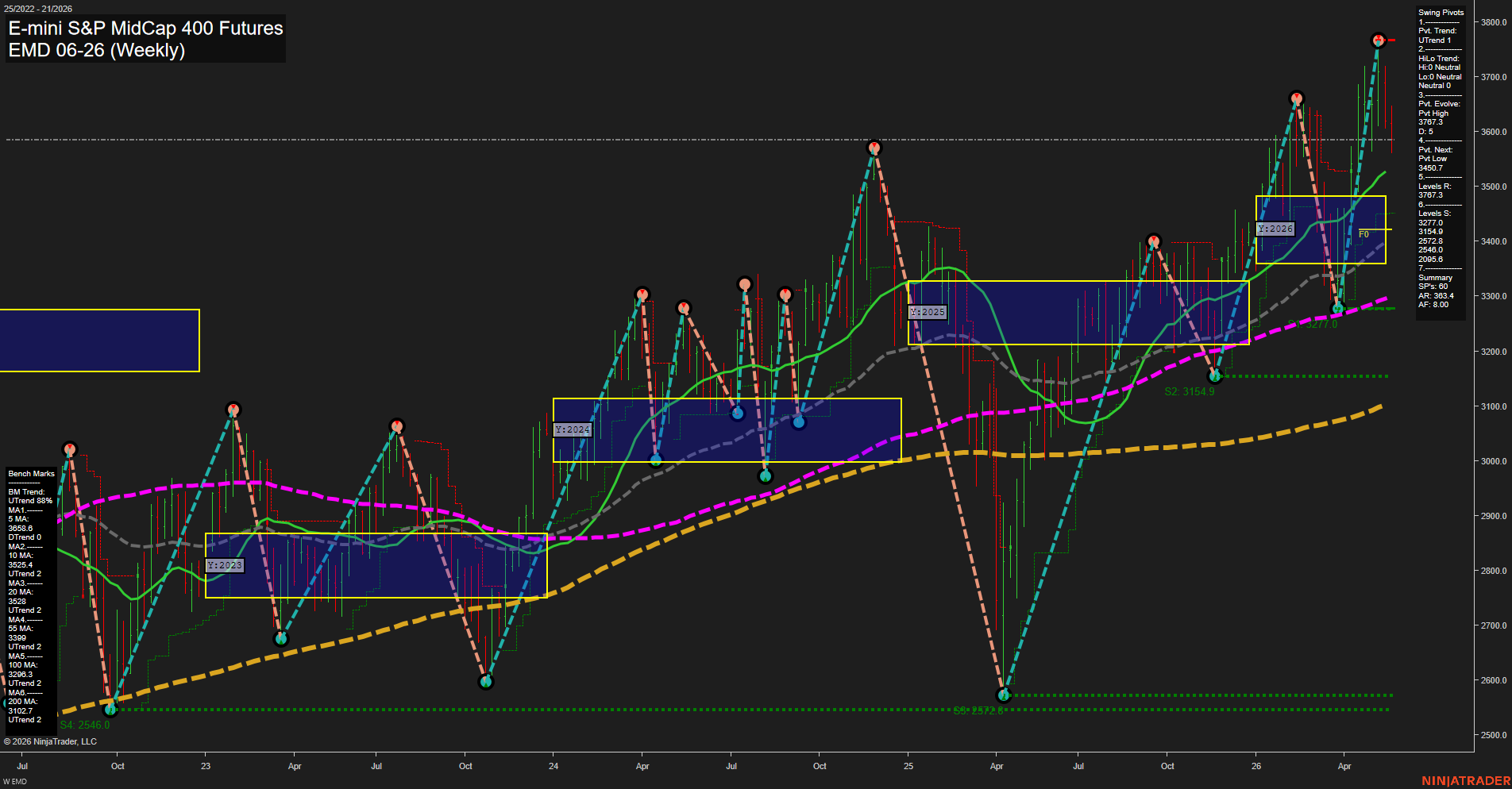1512x789 pixels.
Task: Click the AR: 363.4 summary entry
Action: coord(1436,296)
